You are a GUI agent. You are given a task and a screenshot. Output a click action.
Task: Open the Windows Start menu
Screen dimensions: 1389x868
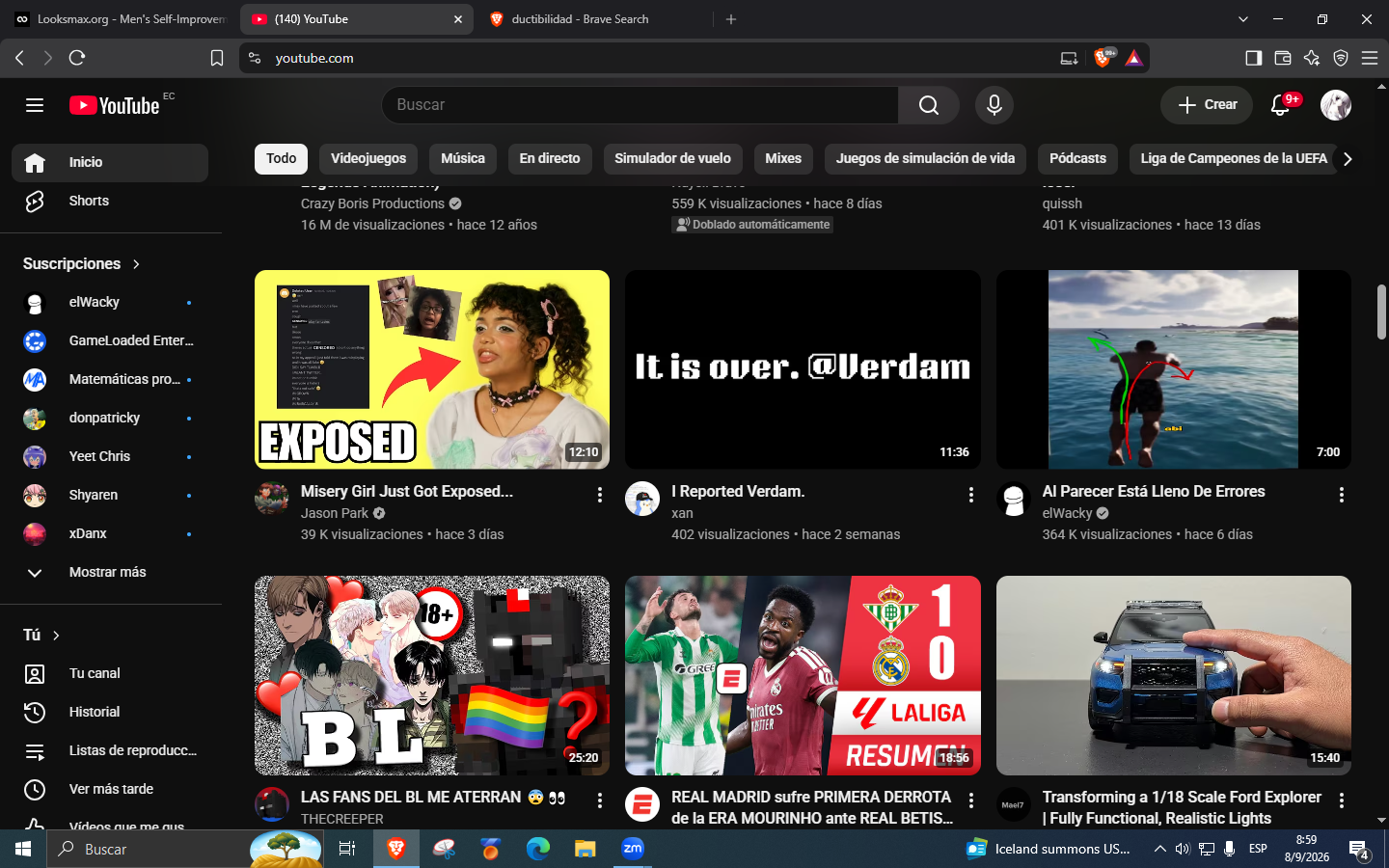(x=23, y=849)
